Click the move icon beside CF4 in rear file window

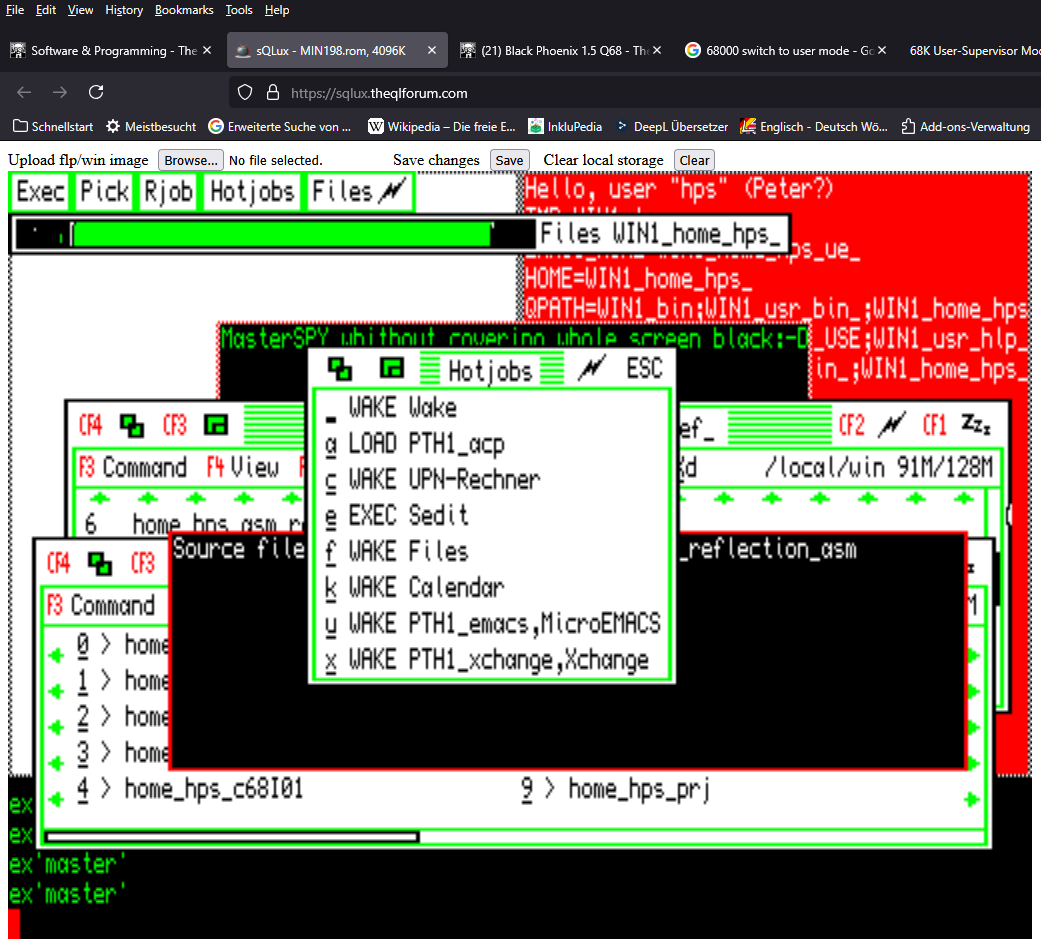click(x=131, y=425)
